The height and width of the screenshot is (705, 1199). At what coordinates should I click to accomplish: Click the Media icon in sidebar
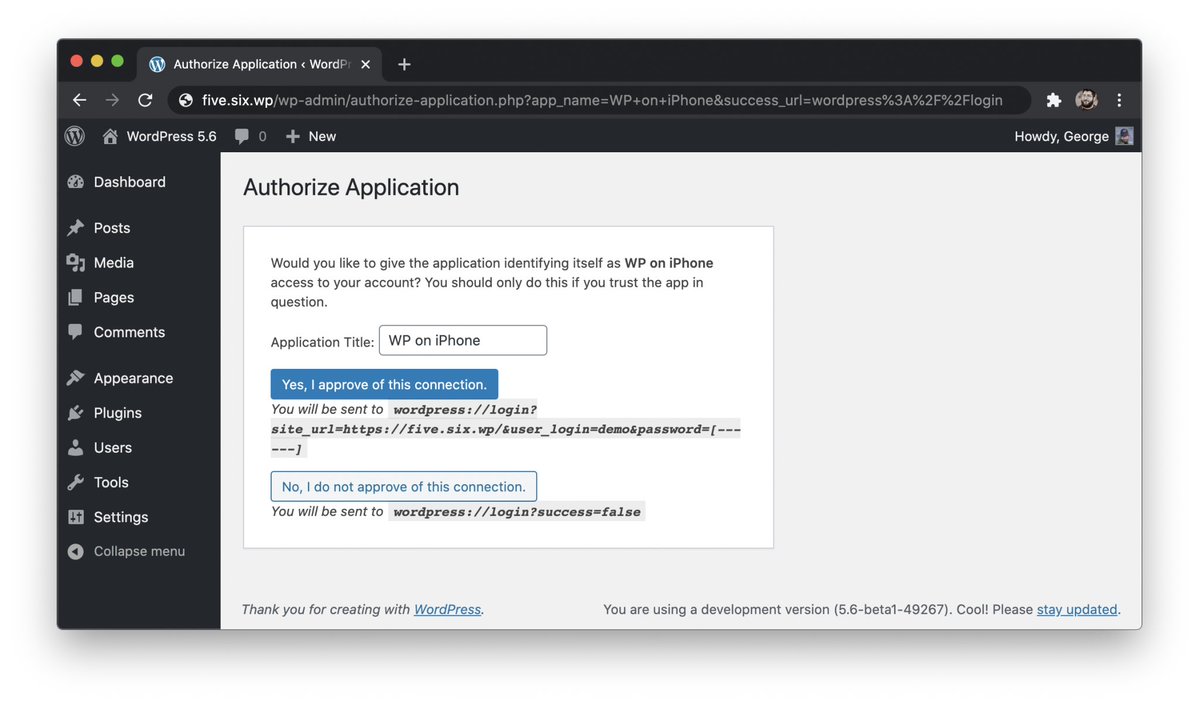[x=75, y=262]
